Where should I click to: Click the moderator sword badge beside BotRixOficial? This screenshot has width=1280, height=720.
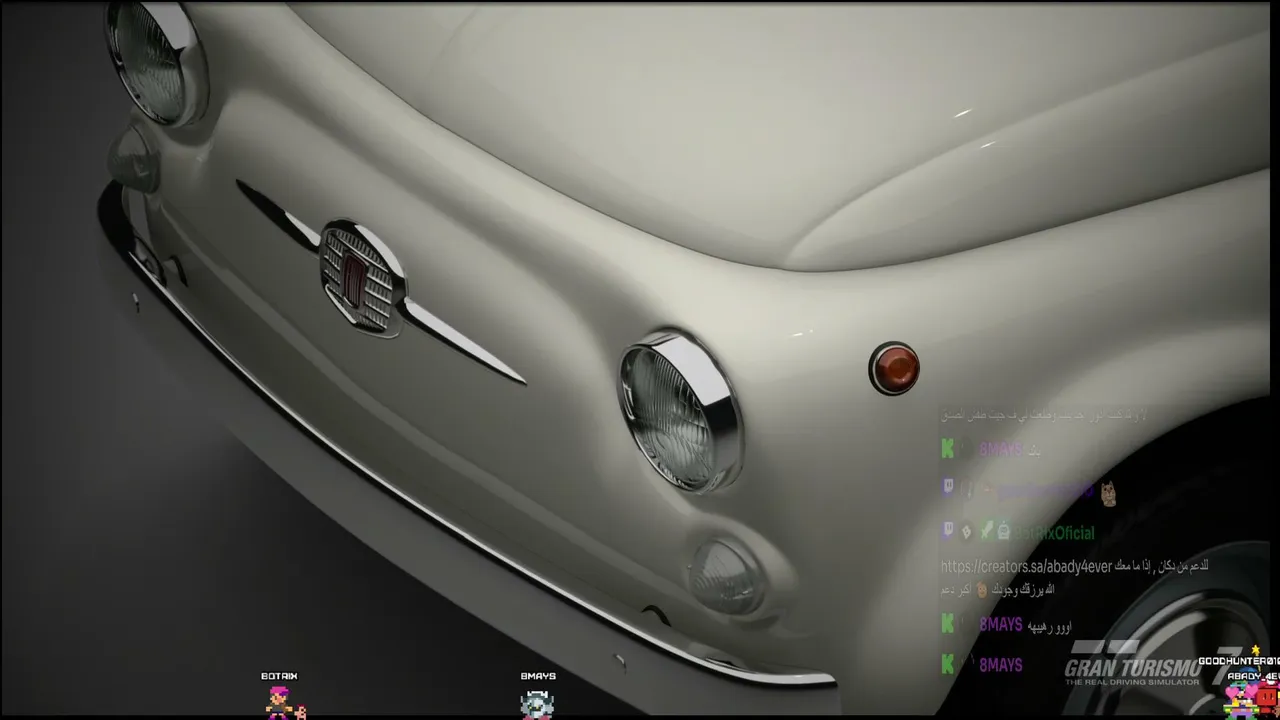[x=986, y=532]
